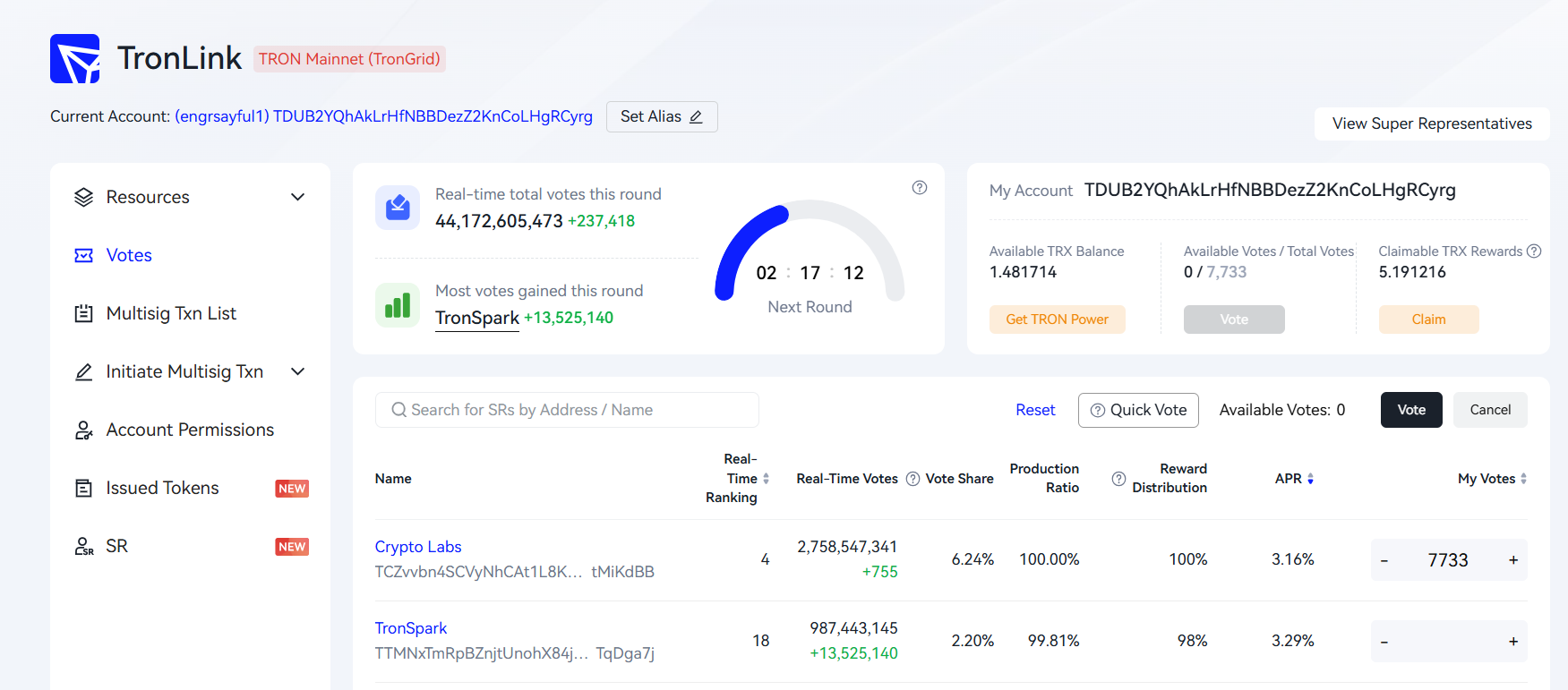Click the Claim rewards button
This screenshot has width=1568, height=690.
(1428, 319)
